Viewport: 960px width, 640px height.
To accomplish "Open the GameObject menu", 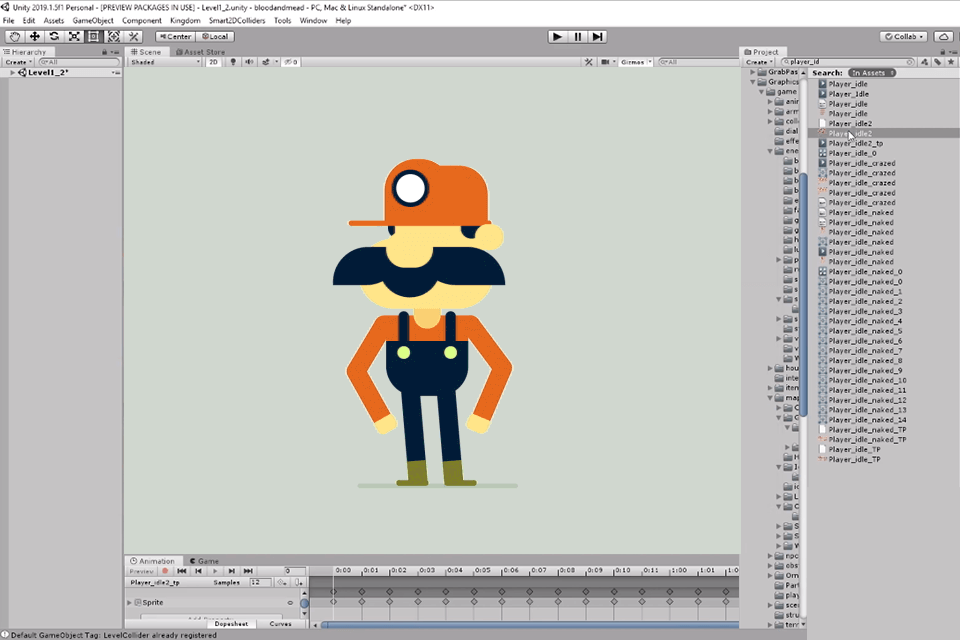I will pos(93,19).
